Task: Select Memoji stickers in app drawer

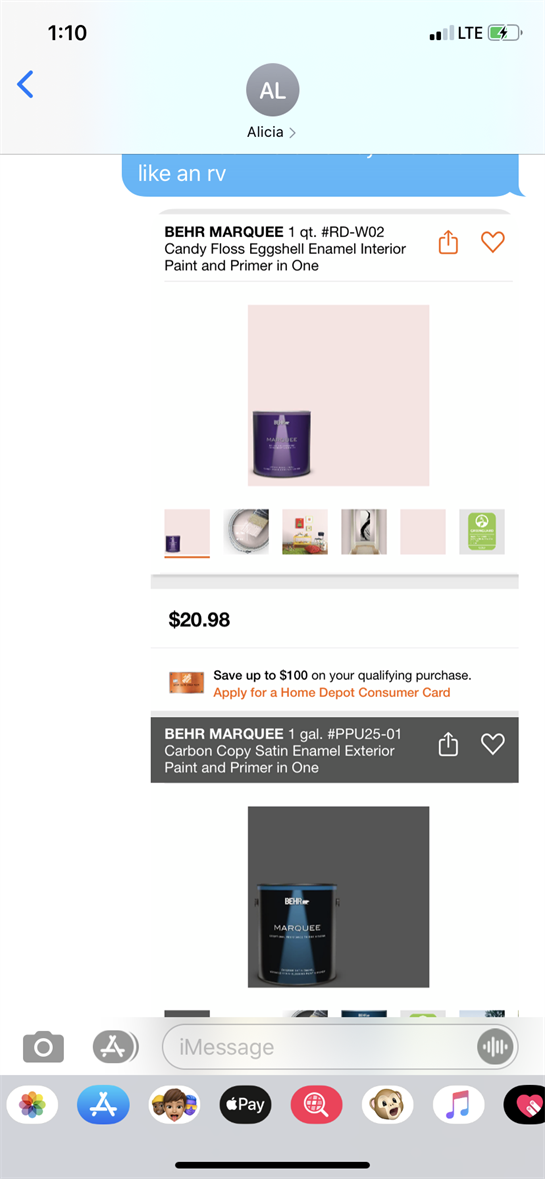Action: point(174,1105)
